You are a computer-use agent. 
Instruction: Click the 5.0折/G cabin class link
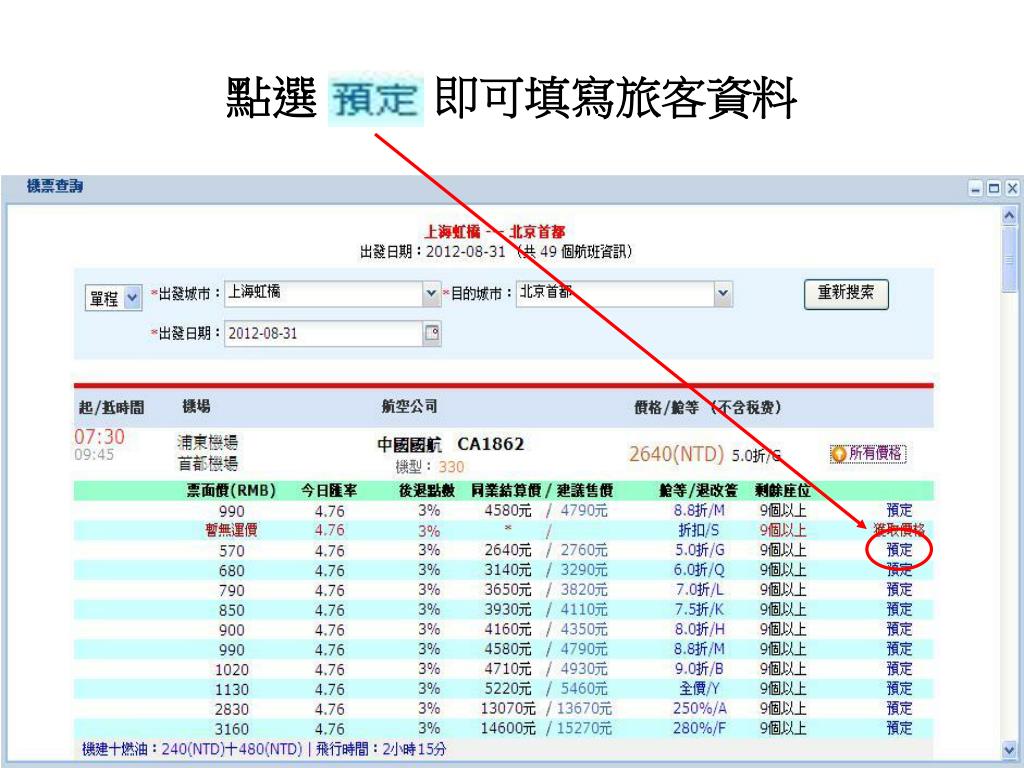coord(699,551)
